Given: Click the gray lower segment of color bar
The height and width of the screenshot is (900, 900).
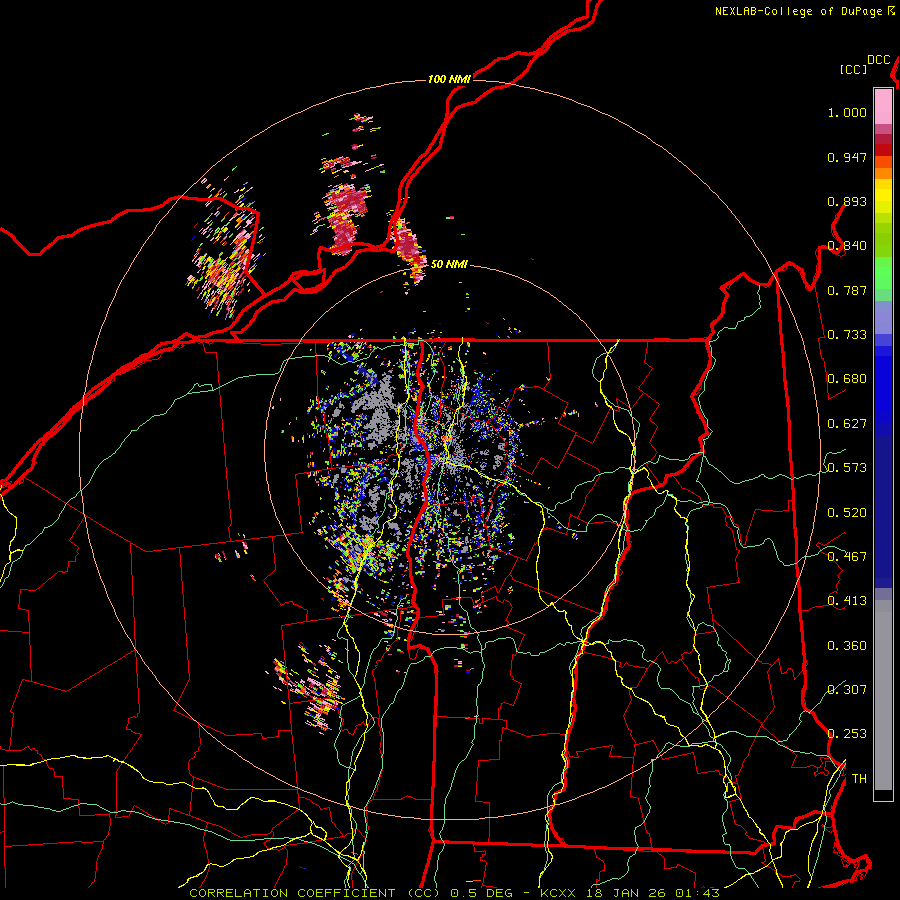Looking at the screenshot, I should (883, 695).
